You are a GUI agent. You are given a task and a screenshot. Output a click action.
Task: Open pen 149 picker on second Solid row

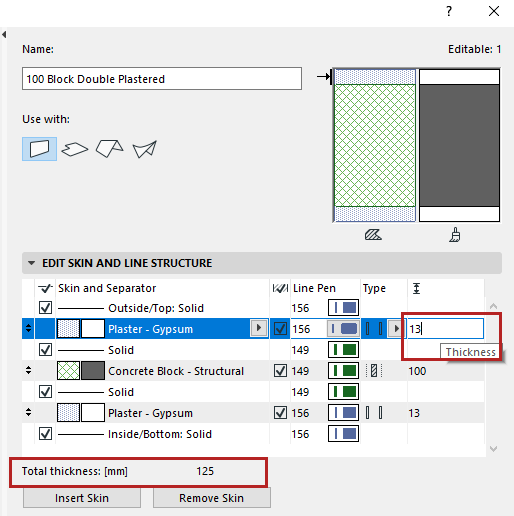343,392
